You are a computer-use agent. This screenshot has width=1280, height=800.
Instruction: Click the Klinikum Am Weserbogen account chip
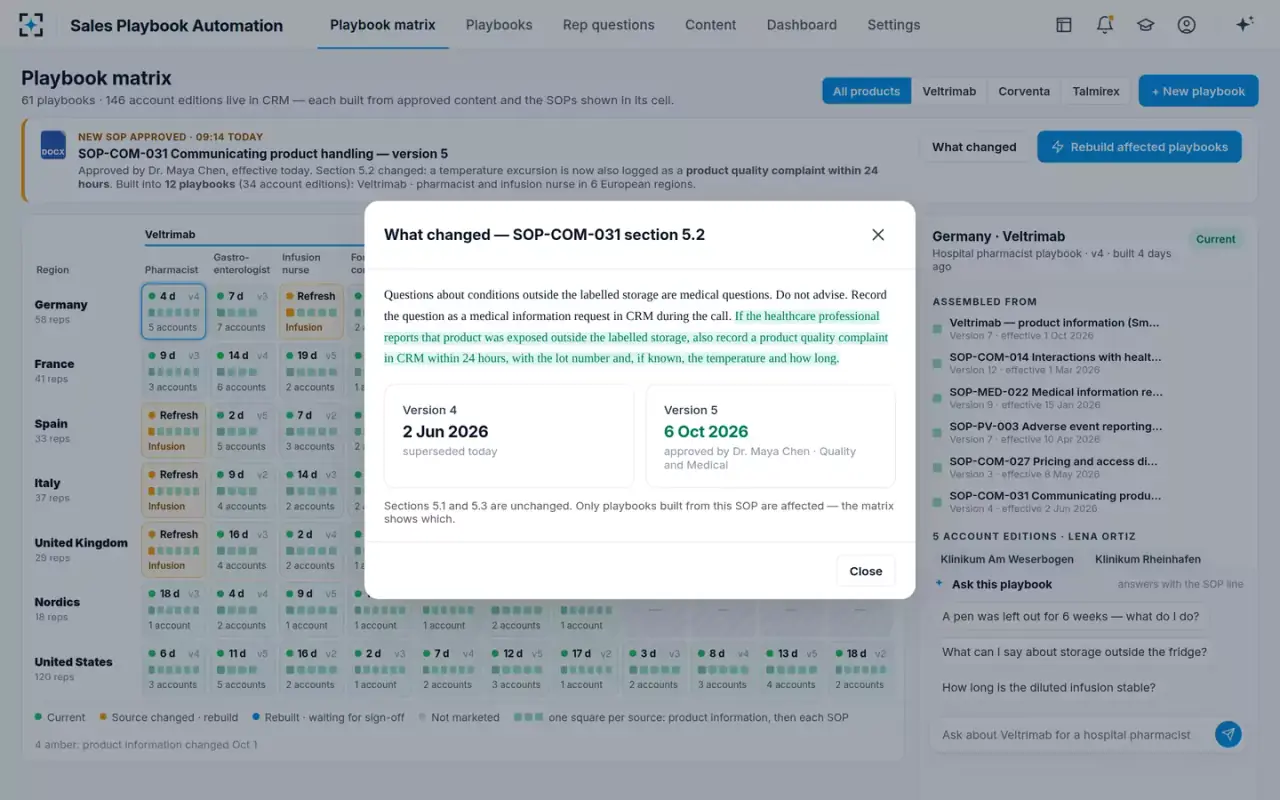click(x=1007, y=559)
